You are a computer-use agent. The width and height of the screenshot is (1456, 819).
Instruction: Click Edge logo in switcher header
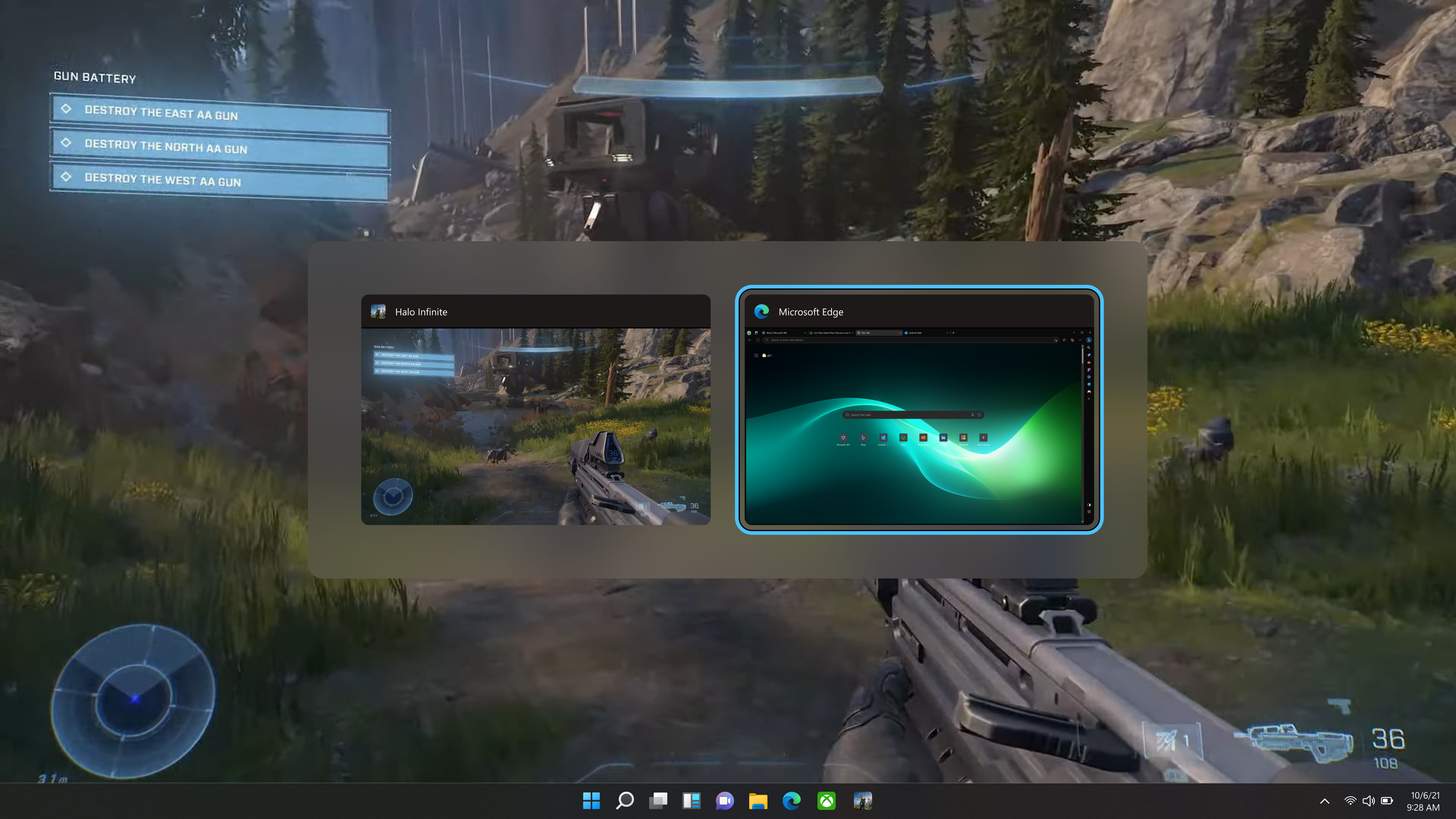coord(761,311)
